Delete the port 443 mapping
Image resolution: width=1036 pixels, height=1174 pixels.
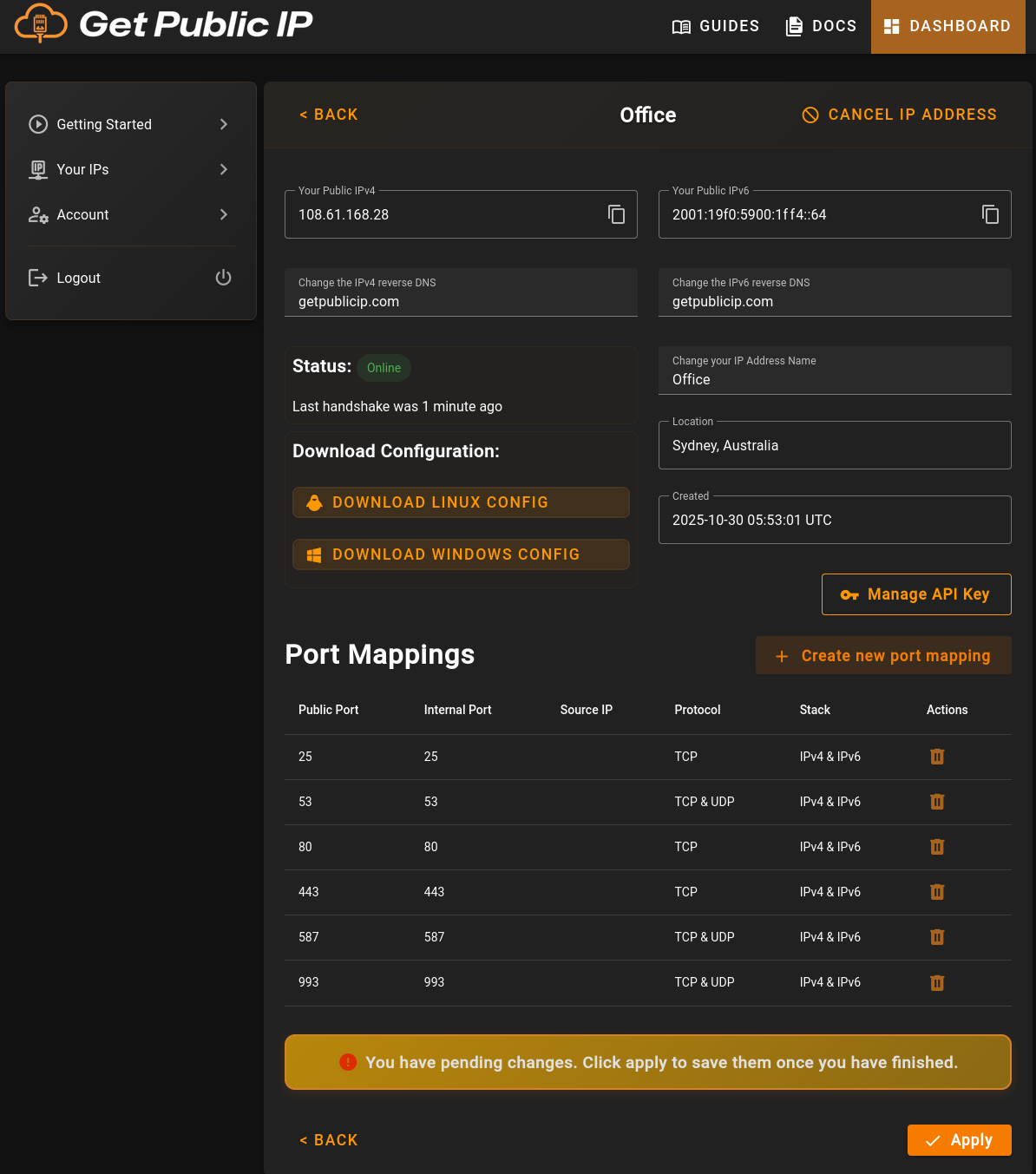coord(937,892)
